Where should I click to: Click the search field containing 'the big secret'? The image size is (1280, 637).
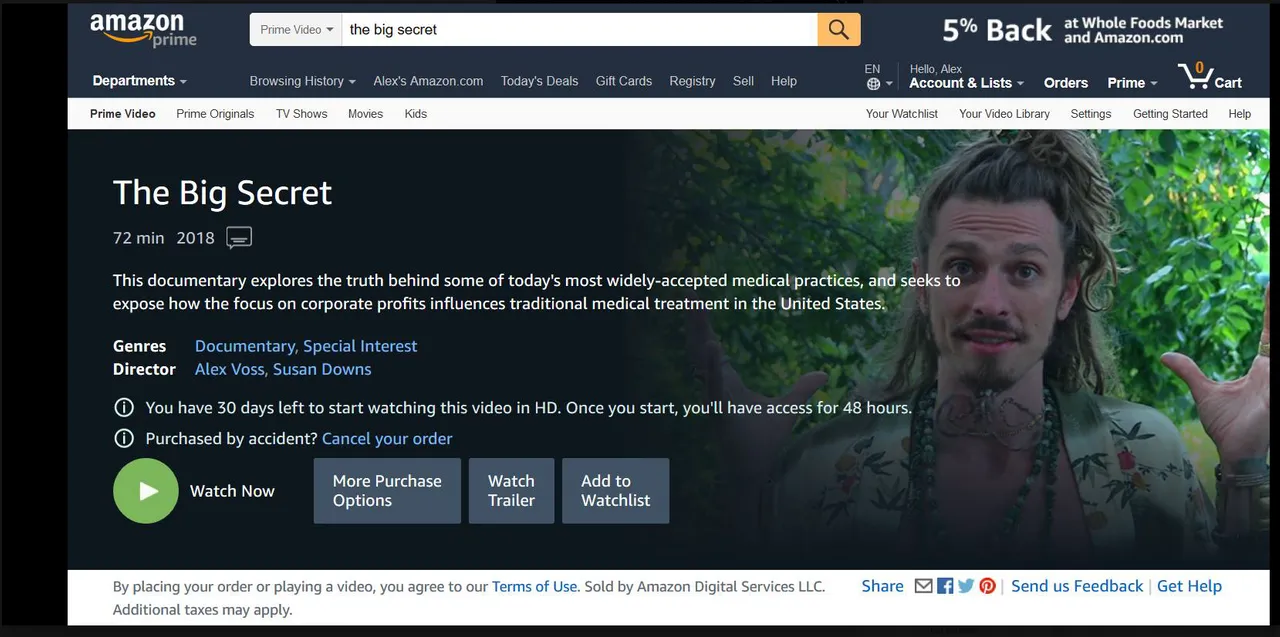(580, 29)
